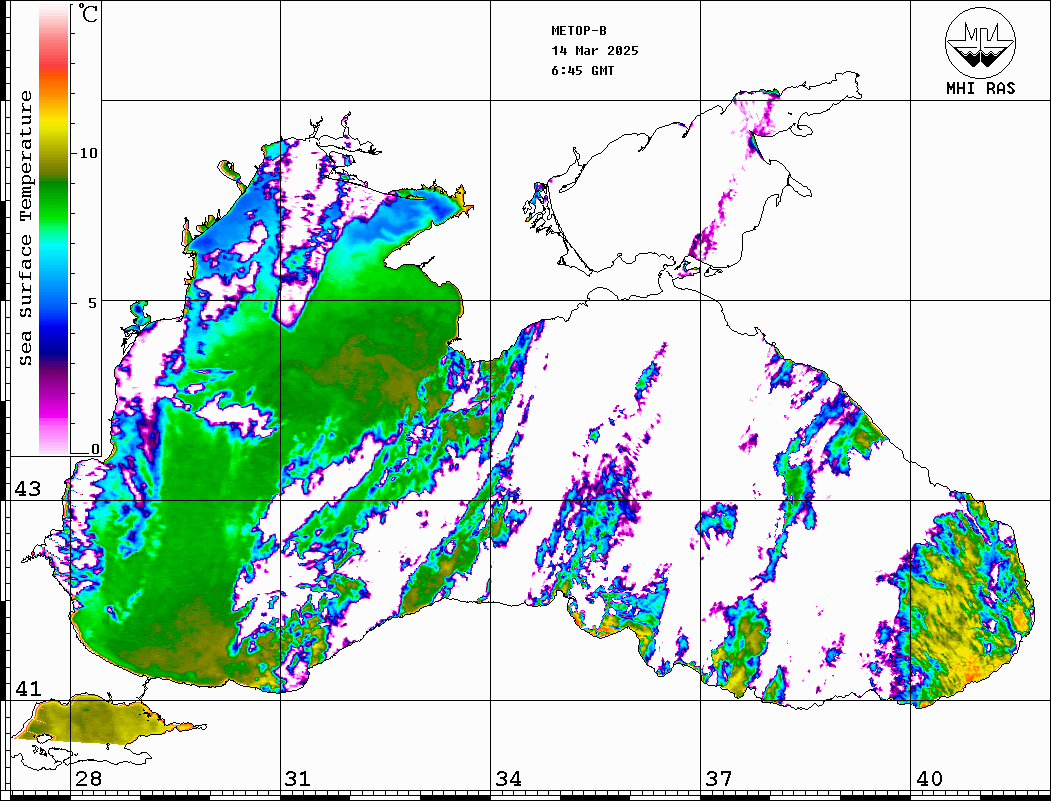Click longitude label '28'

(88, 778)
